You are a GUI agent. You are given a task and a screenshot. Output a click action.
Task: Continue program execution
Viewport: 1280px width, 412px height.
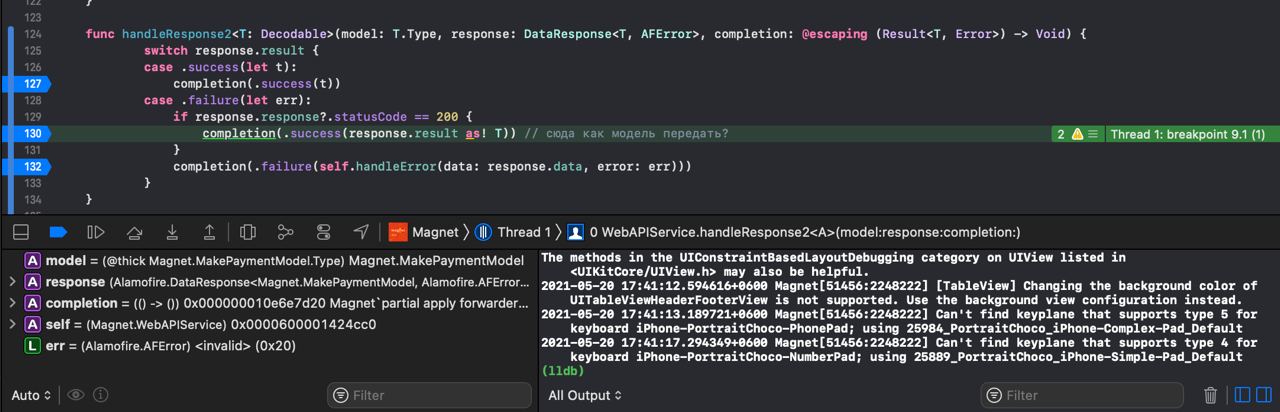click(96, 232)
